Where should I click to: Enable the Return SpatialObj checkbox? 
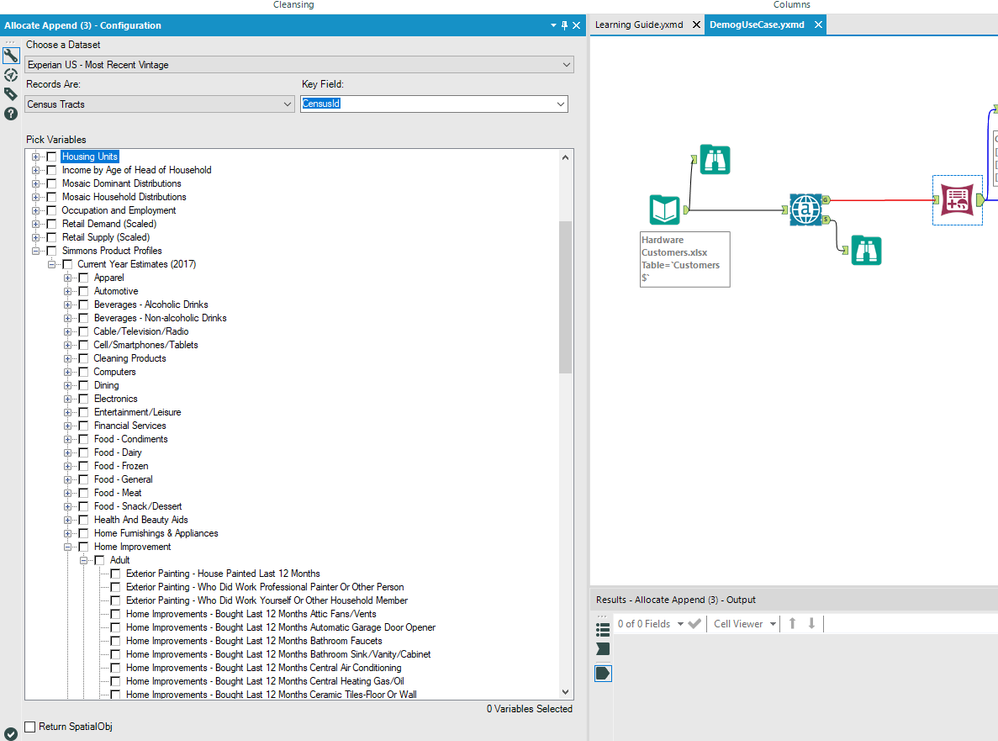coord(31,727)
